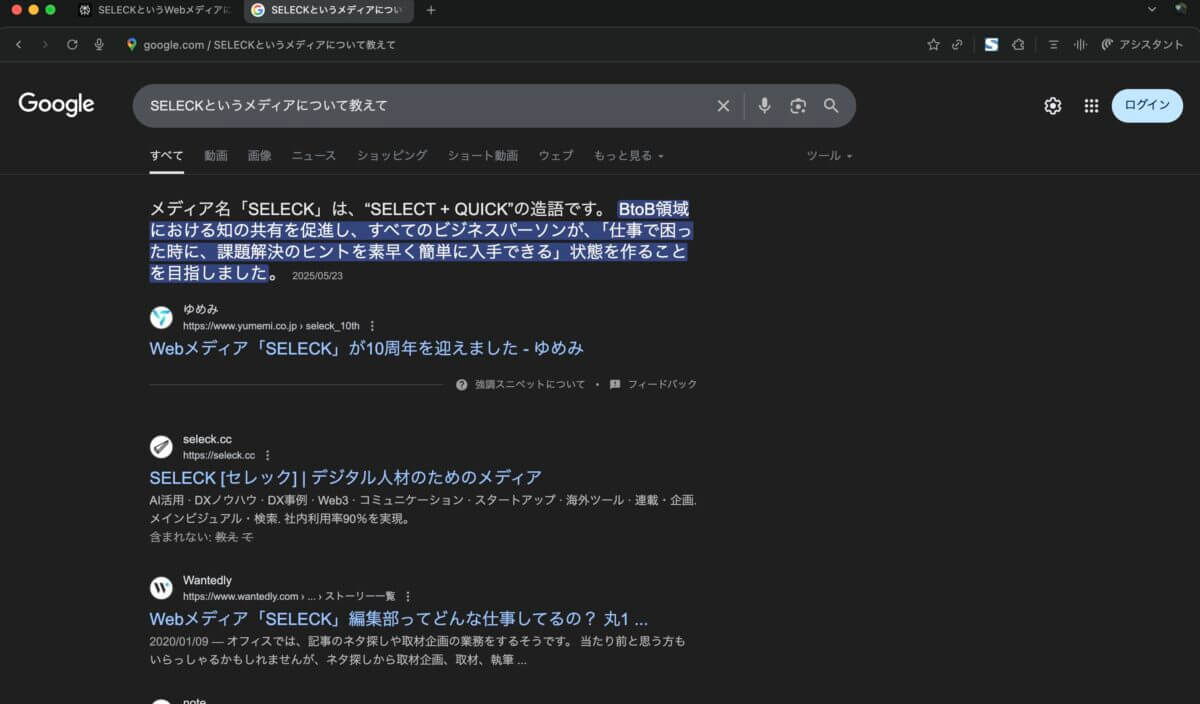
Task: Reload the page with refresh icon
Action: 72,45
